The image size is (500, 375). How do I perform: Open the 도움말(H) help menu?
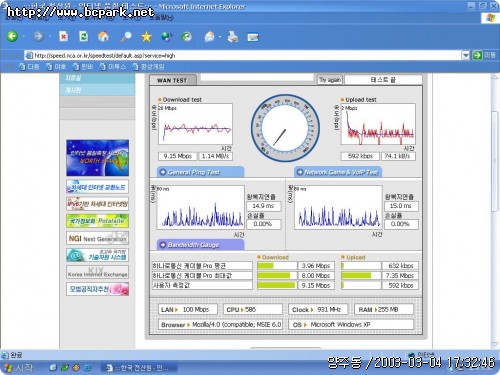point(161,17)
